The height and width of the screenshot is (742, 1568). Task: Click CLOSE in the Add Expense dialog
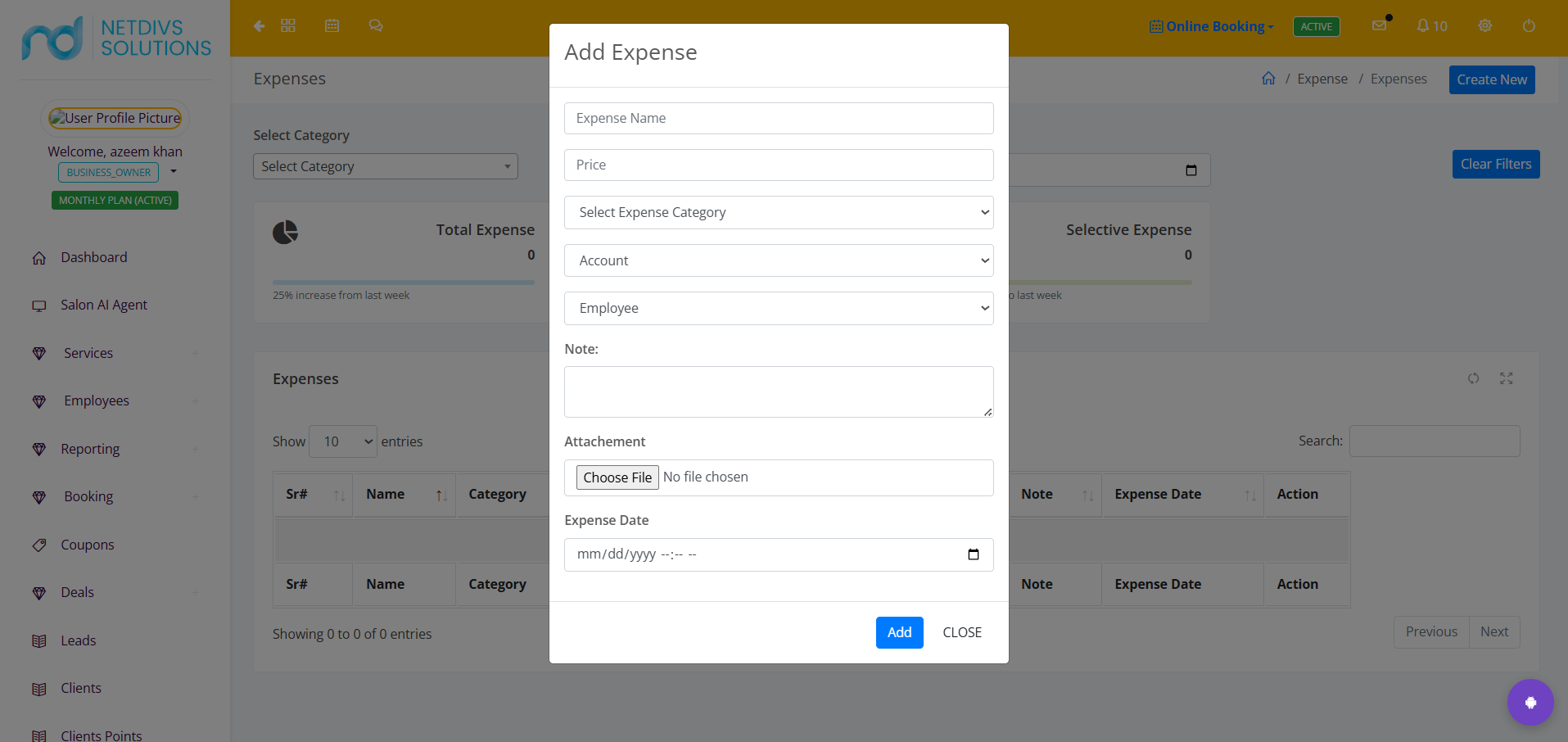click(x=962, y=632)
